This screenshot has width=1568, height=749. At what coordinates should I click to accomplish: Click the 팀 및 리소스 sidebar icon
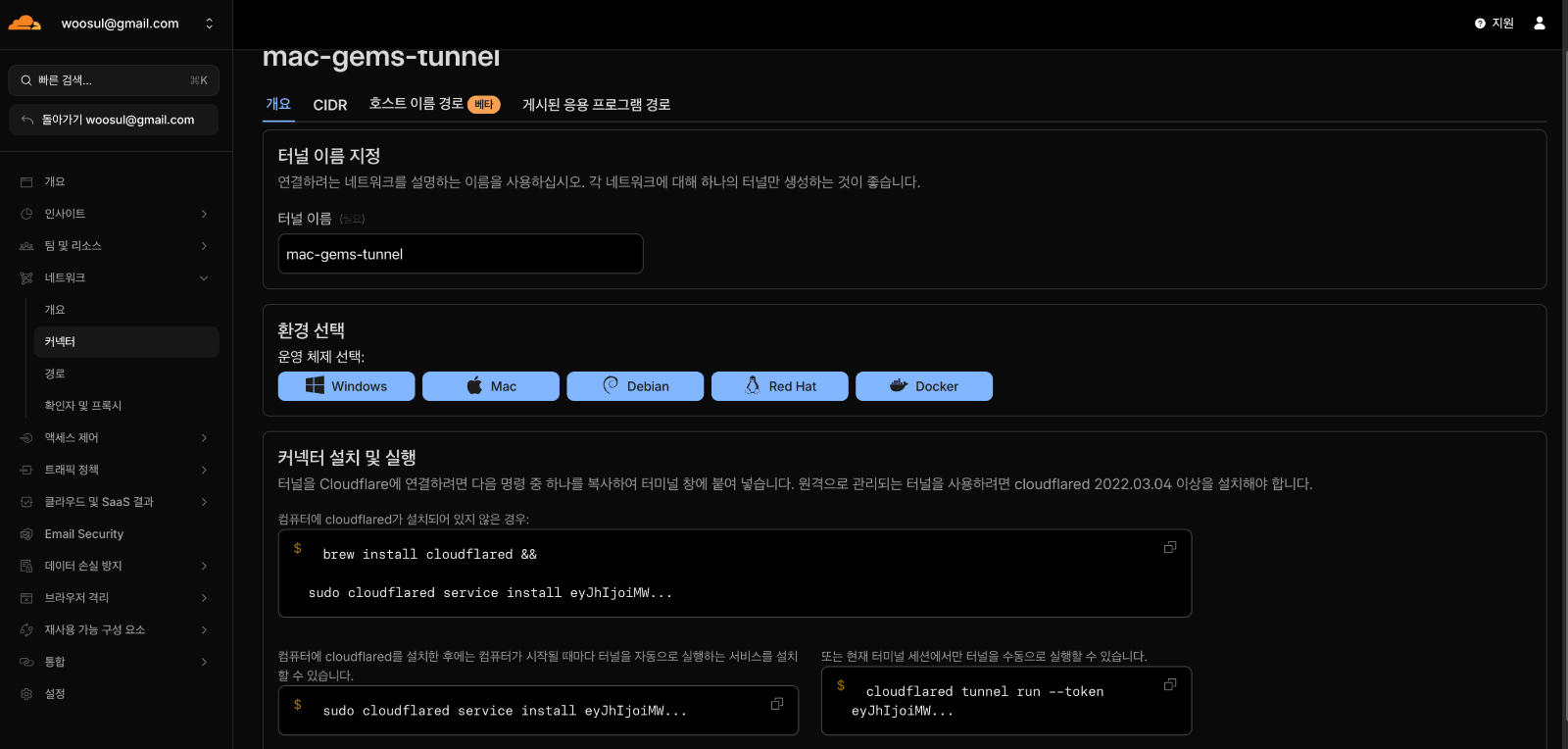[x=26, y=246]
